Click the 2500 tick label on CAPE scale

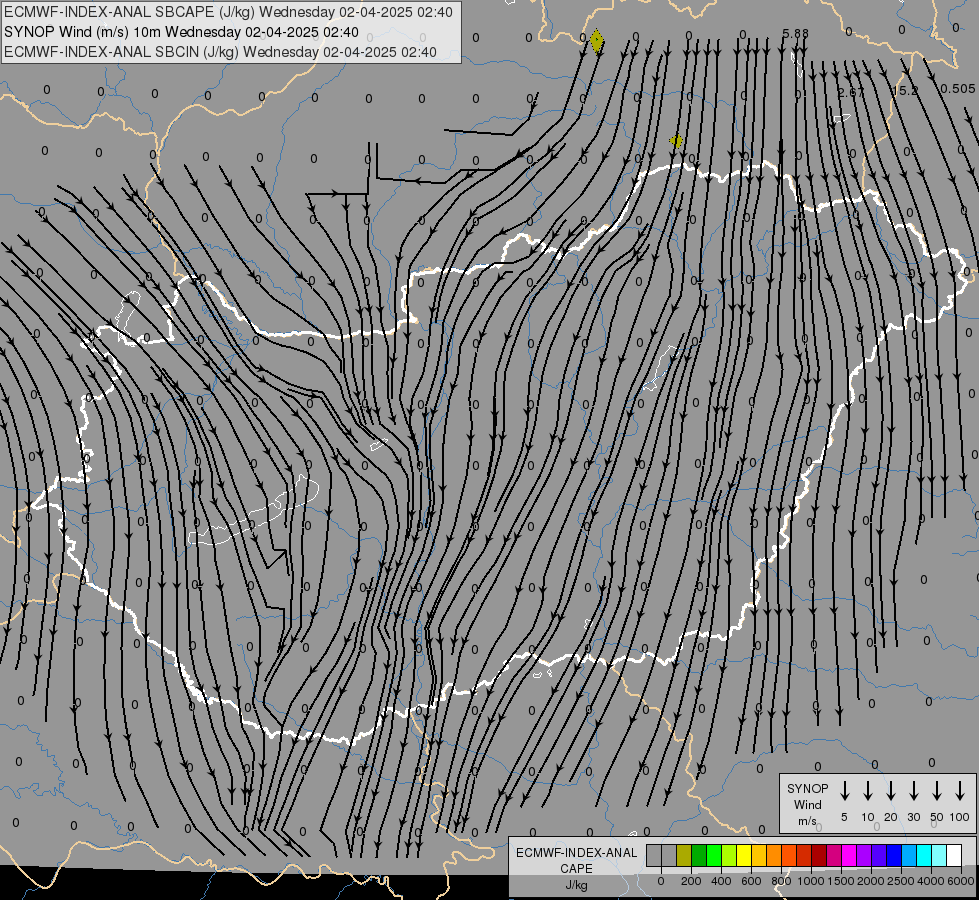(901, 881)
